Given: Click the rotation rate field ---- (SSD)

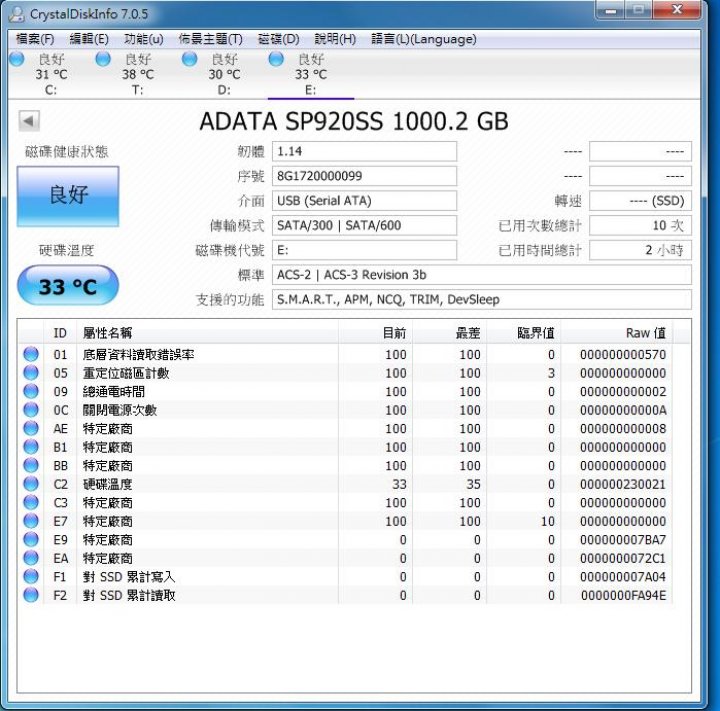Looking at the screenshot, I should coord(641,201).
